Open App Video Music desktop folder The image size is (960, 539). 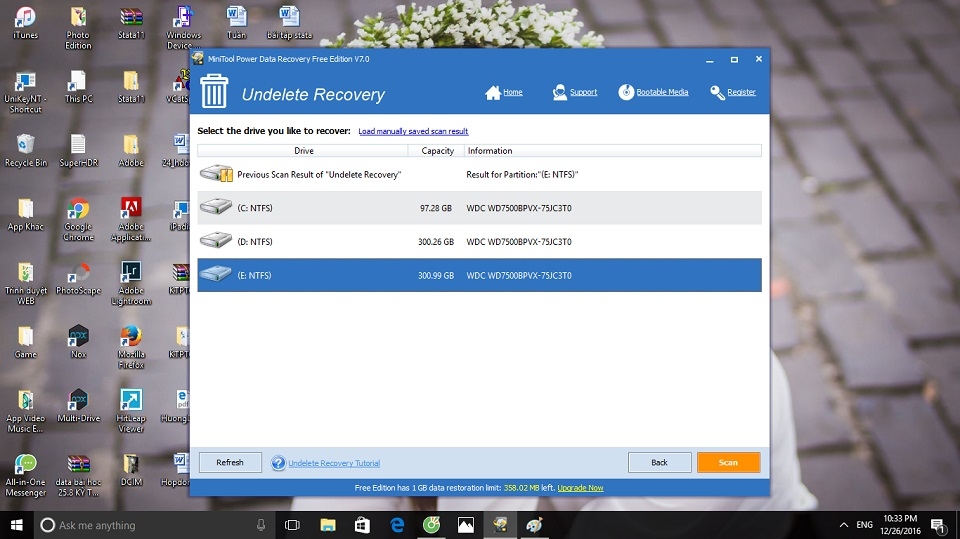[x=25, y=411]
